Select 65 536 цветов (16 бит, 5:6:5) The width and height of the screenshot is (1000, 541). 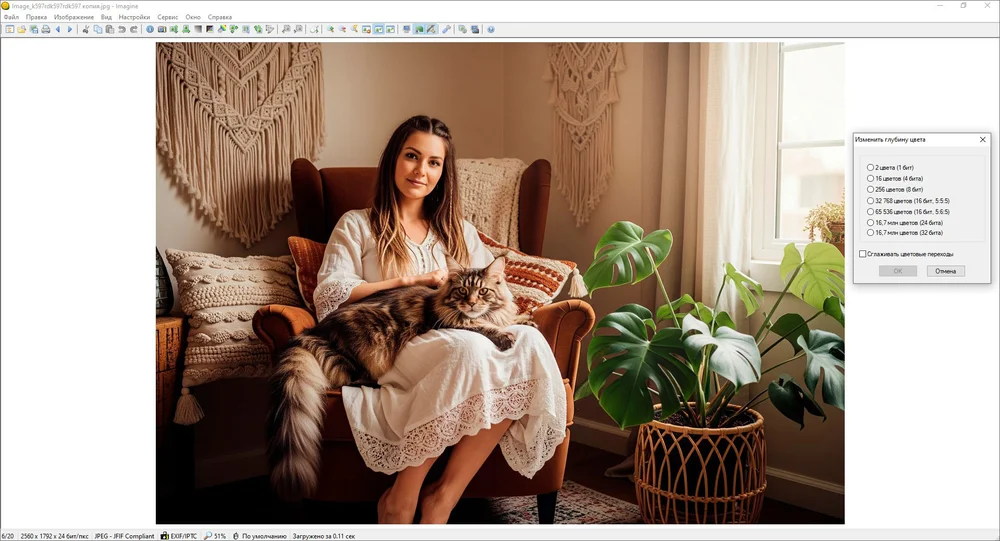coord(871,211)
